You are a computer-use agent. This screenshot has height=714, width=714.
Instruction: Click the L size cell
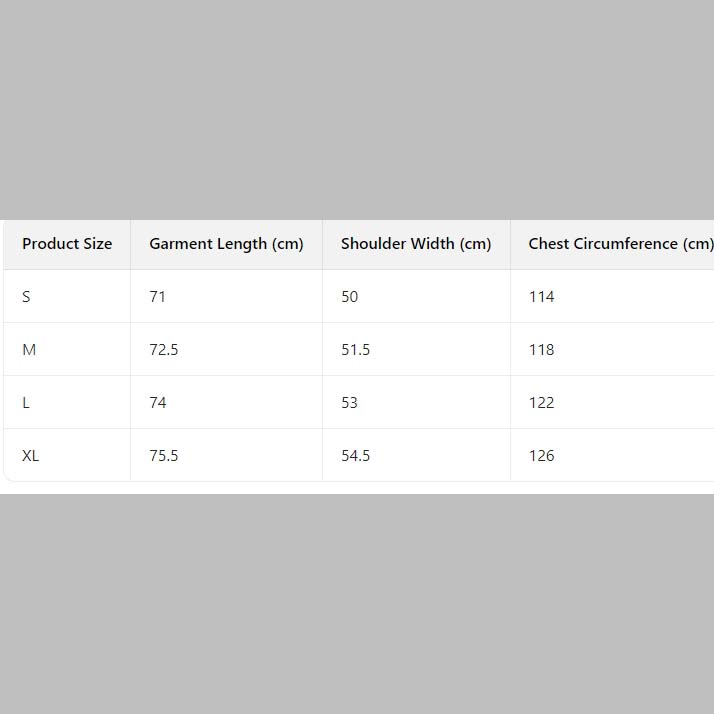tap(26, 403)
